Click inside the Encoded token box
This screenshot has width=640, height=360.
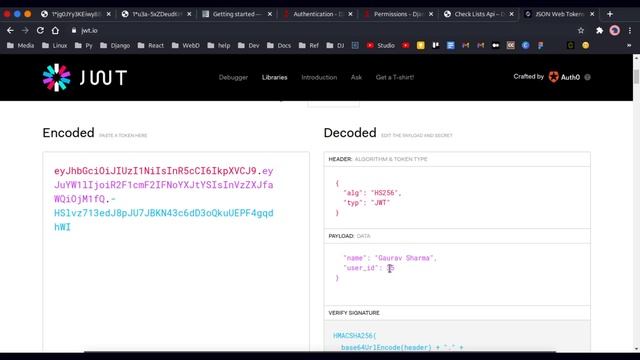tap(176, 251)
